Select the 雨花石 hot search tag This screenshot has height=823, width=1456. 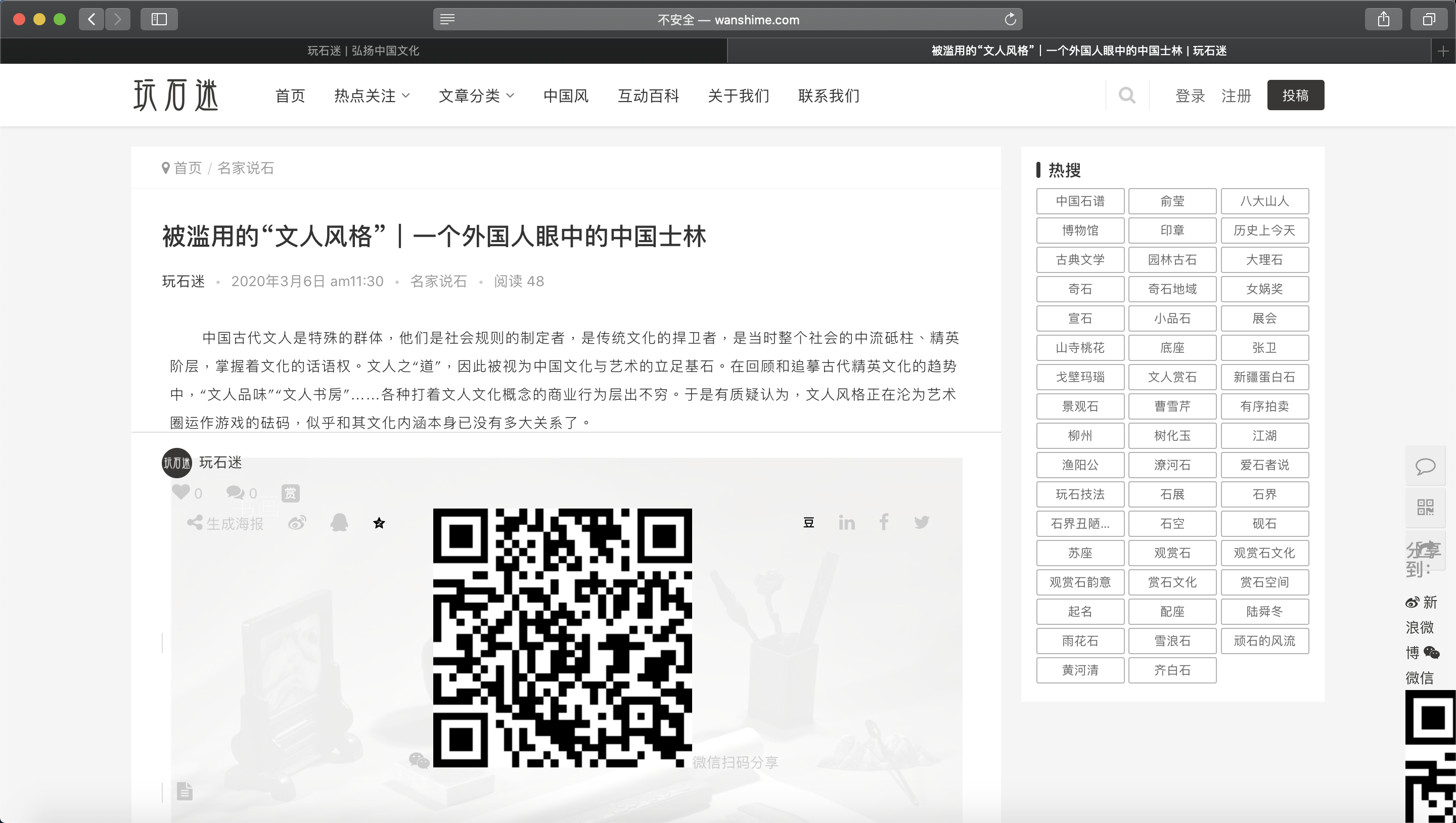pos(1080,641)
